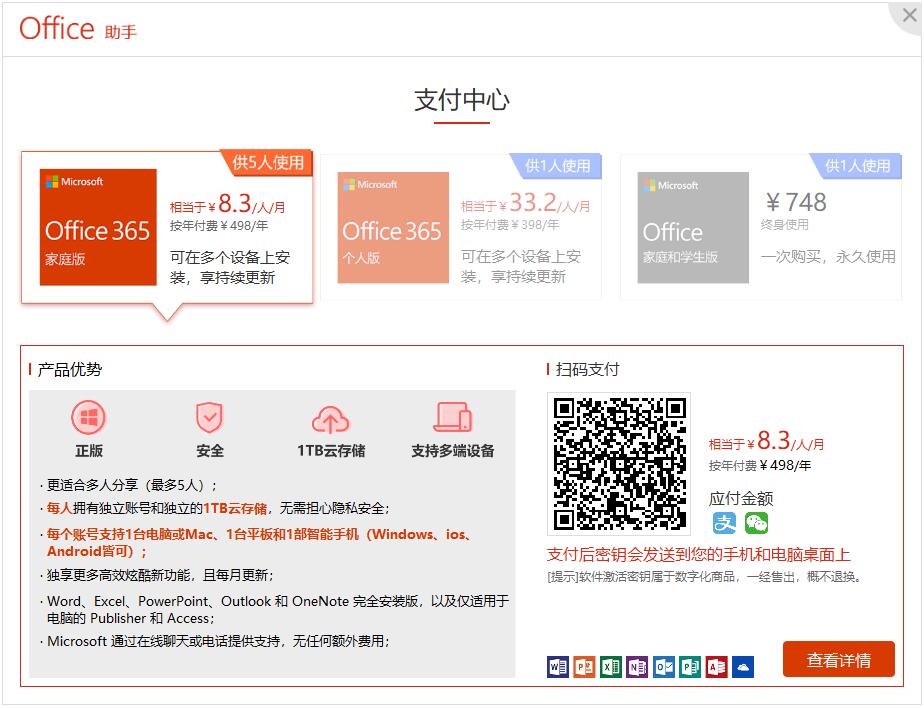Click the Word app icon

pyautogui.click(x=557, y=667)
